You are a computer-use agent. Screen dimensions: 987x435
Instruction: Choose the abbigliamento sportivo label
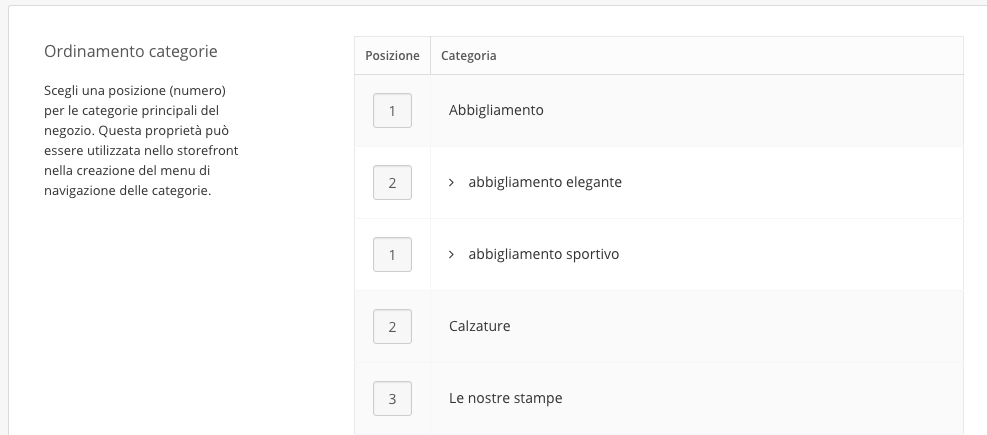pyautogui.click(x=544, y=255)
